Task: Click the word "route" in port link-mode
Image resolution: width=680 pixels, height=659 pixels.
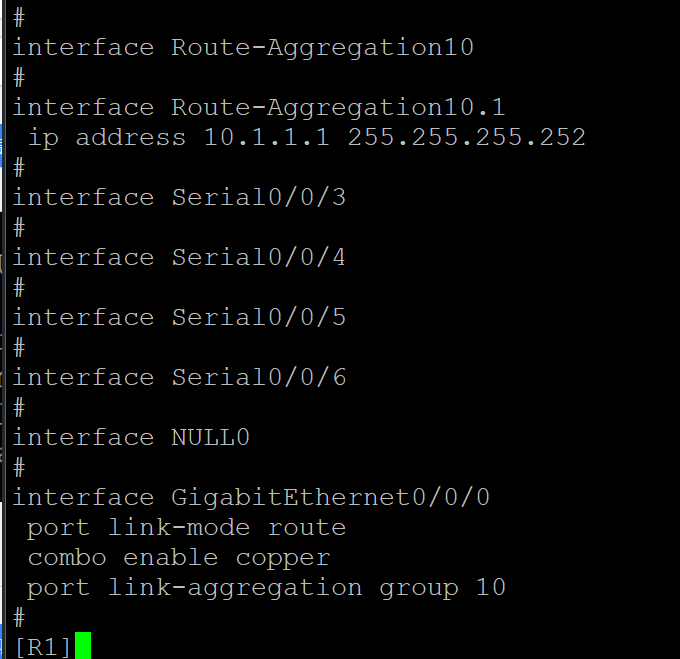Action: point(306,527)
